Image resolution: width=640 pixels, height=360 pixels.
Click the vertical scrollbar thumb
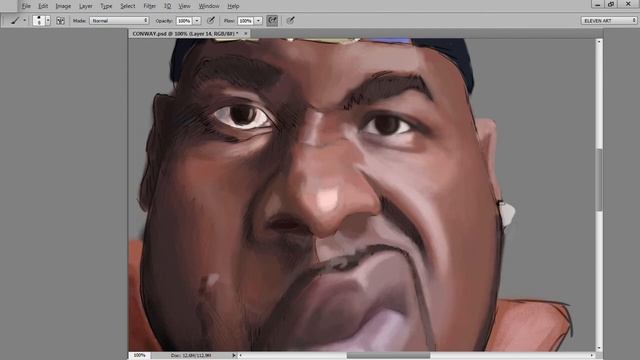599,179
